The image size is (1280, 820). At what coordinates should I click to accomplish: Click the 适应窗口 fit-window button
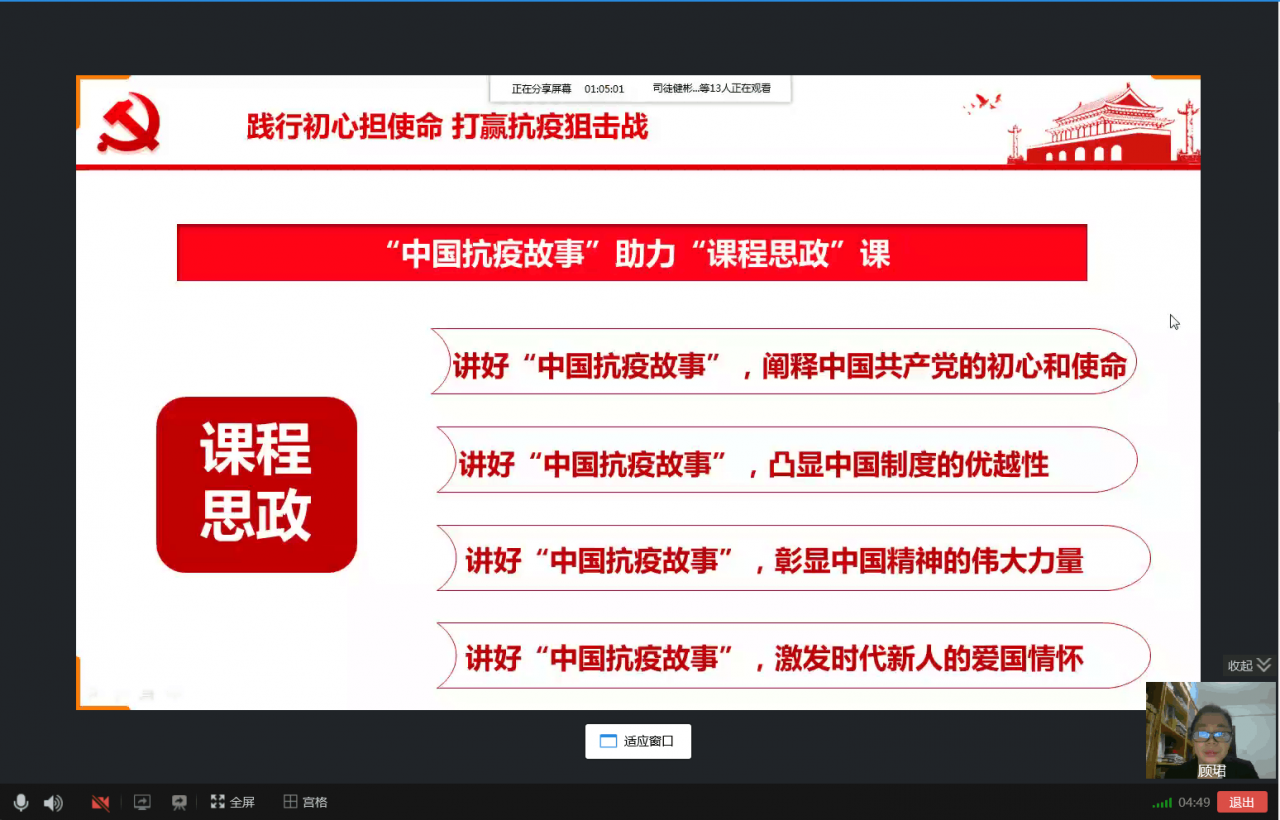638,741
